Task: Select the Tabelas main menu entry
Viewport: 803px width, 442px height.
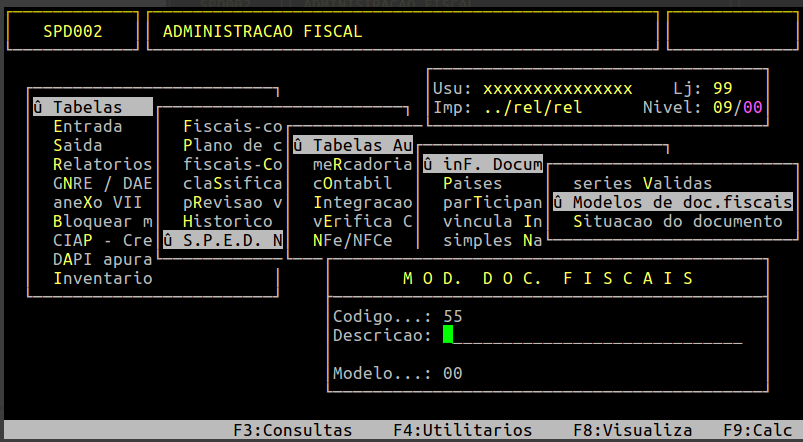Action: (93, 107)
